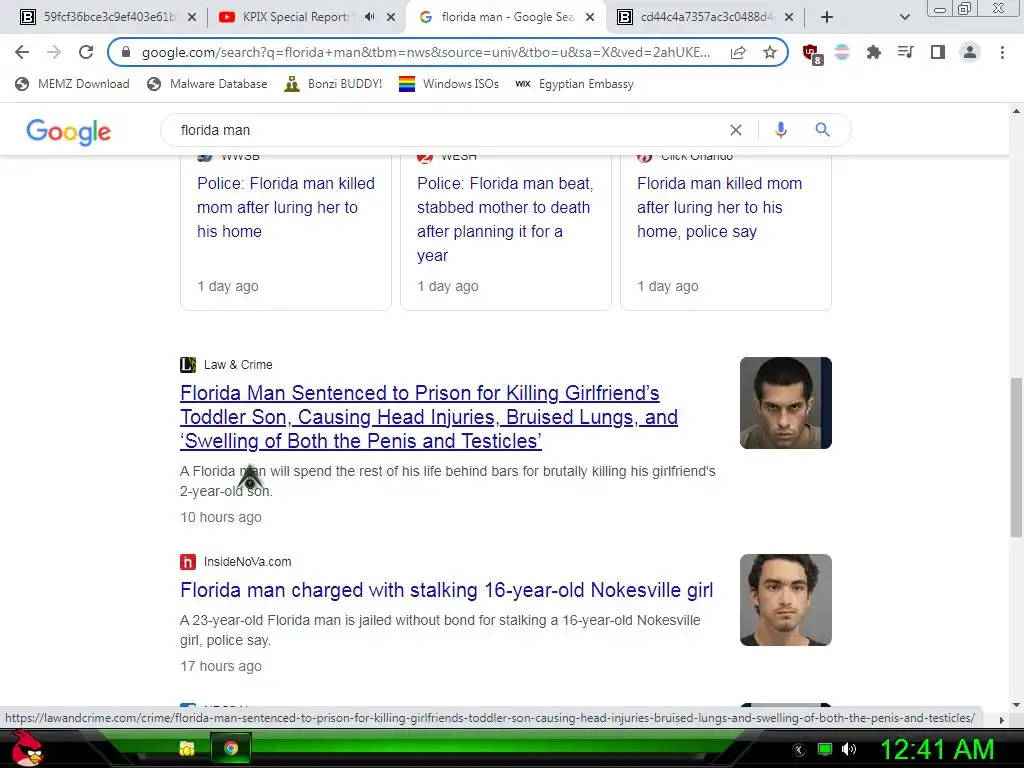The image size is (1024, 768).
Task: Clear the search query with X
Action: click(x=735, y=130)
